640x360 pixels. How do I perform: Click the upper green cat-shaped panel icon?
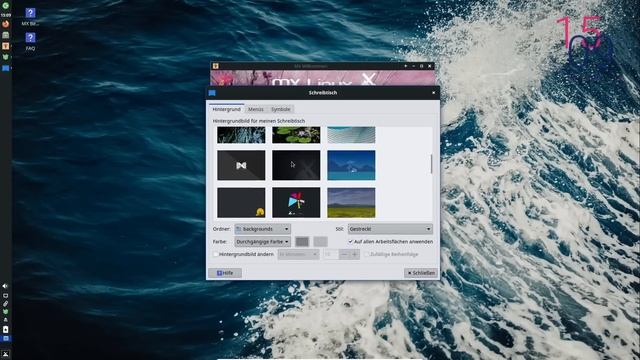[x=5, y=57]
